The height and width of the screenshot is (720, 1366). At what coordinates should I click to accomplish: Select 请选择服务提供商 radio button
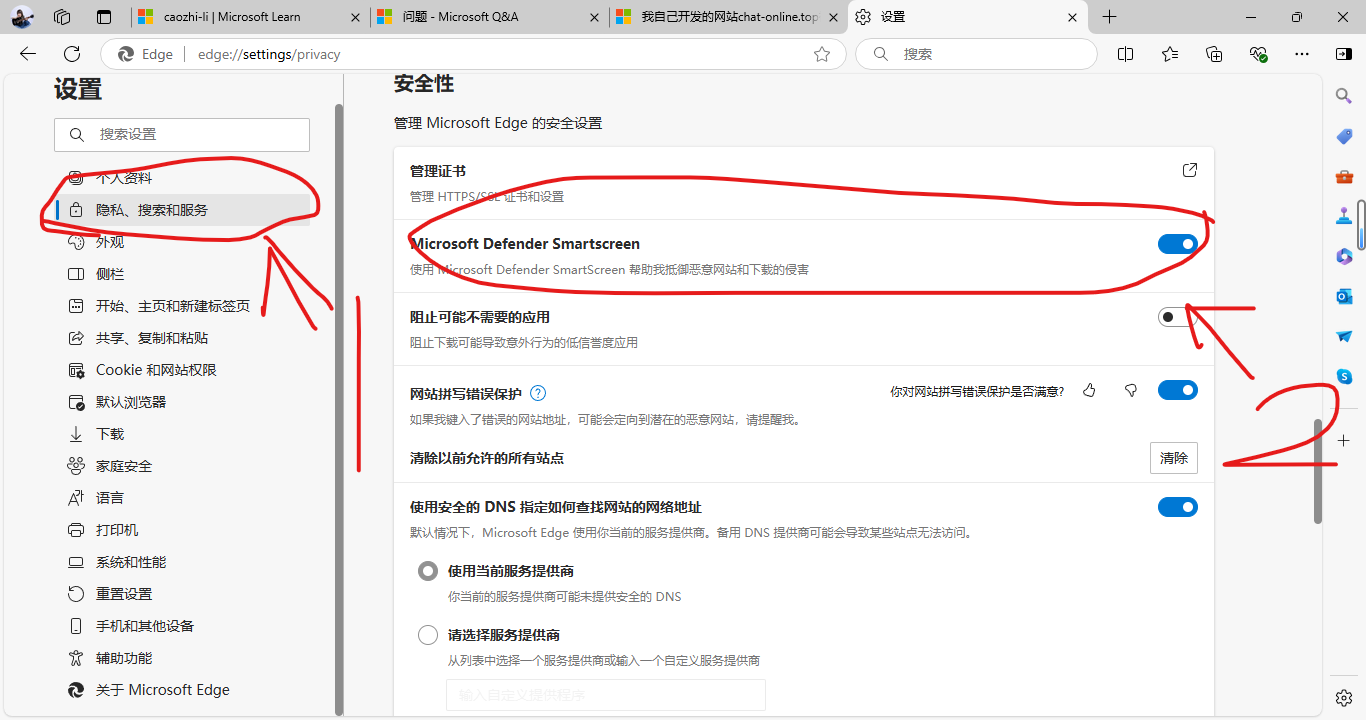pyautogui.click(x=428, y=635)
